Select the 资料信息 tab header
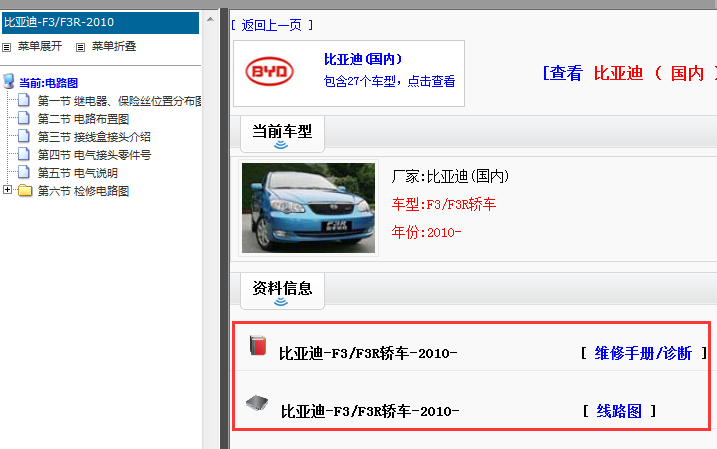This screenshot has width=717, height=449. (282, 291)
